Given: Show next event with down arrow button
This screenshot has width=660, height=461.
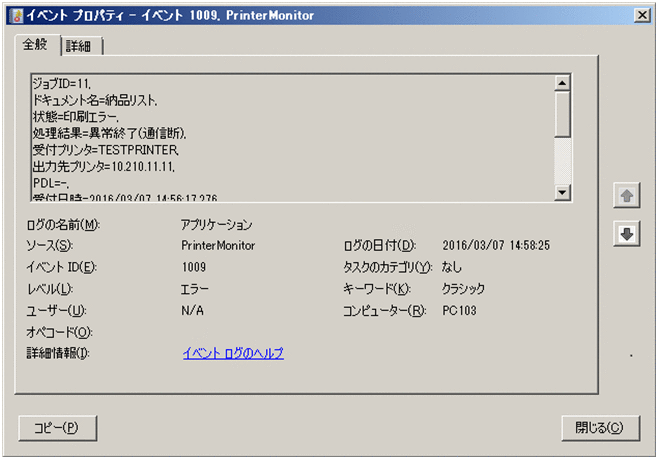Looking at the screenshot, I should [x=626, y=234].
